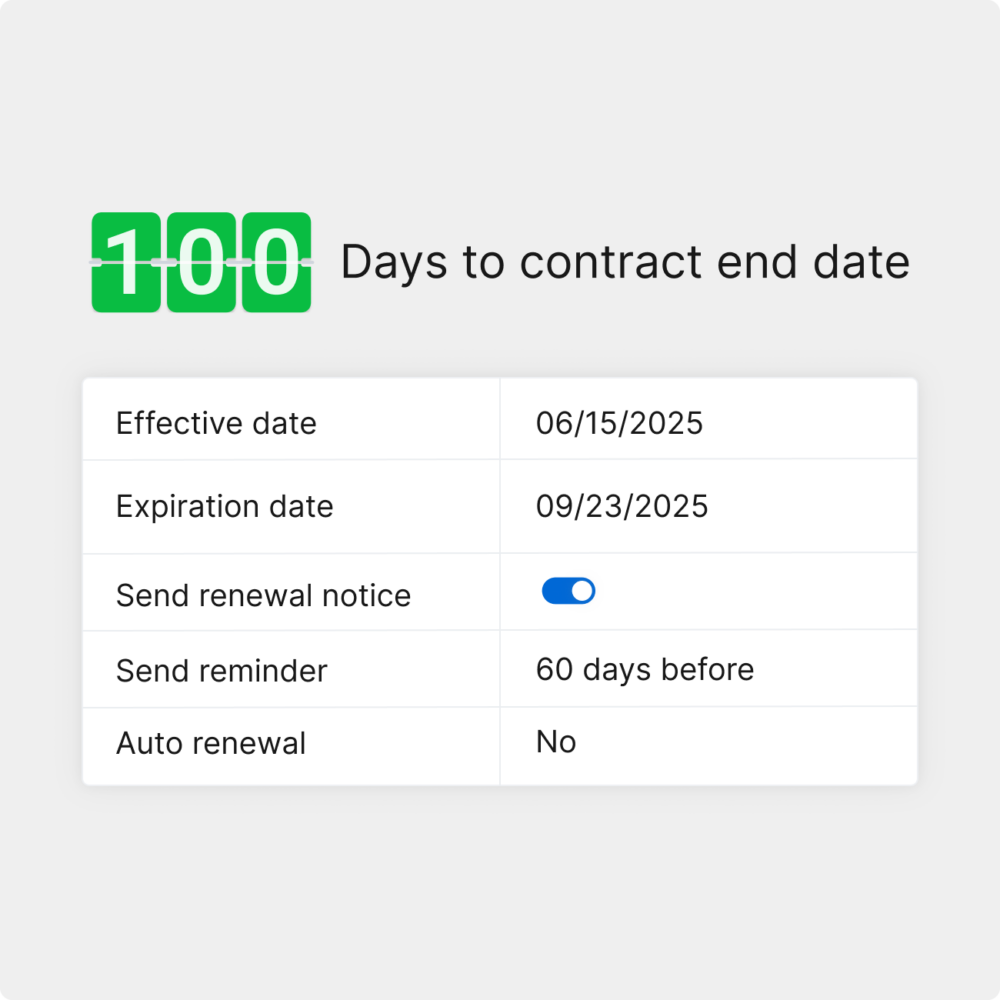Select the Effective date label
The height and width of the screenshot is (1000, 1000).
216,423
